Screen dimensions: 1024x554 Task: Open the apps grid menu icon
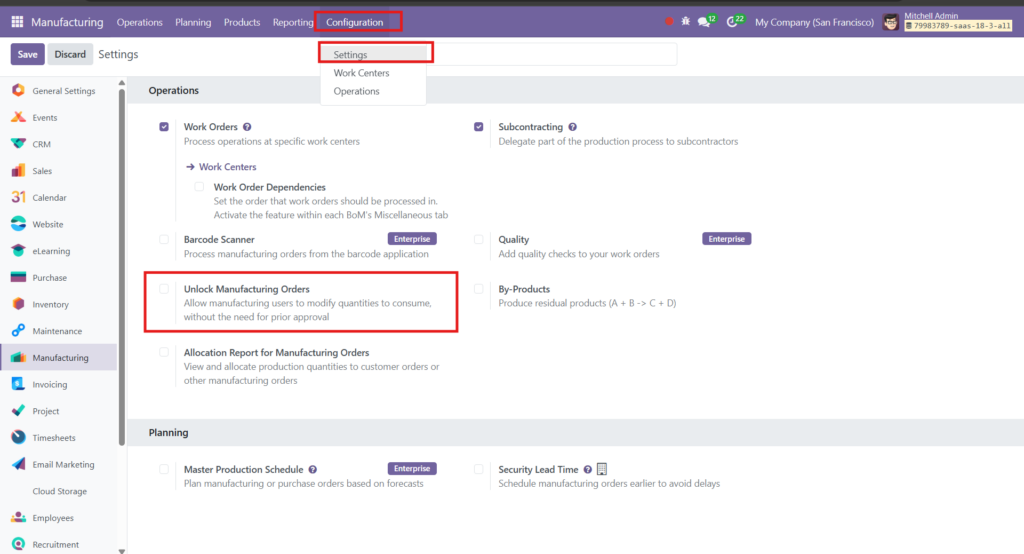point(18,22)
